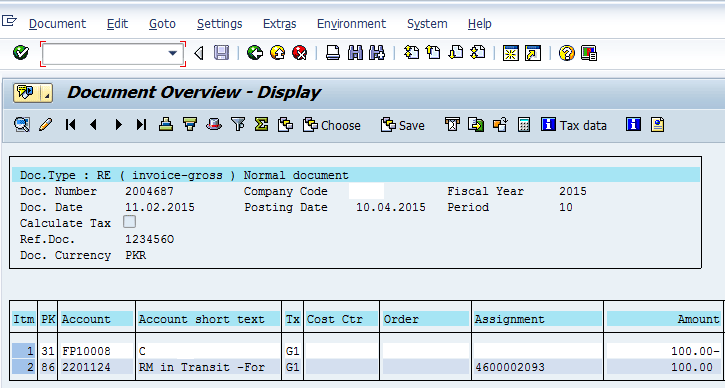Open the Settings menu
The image size is (725, 388).
tap(220, 24)
